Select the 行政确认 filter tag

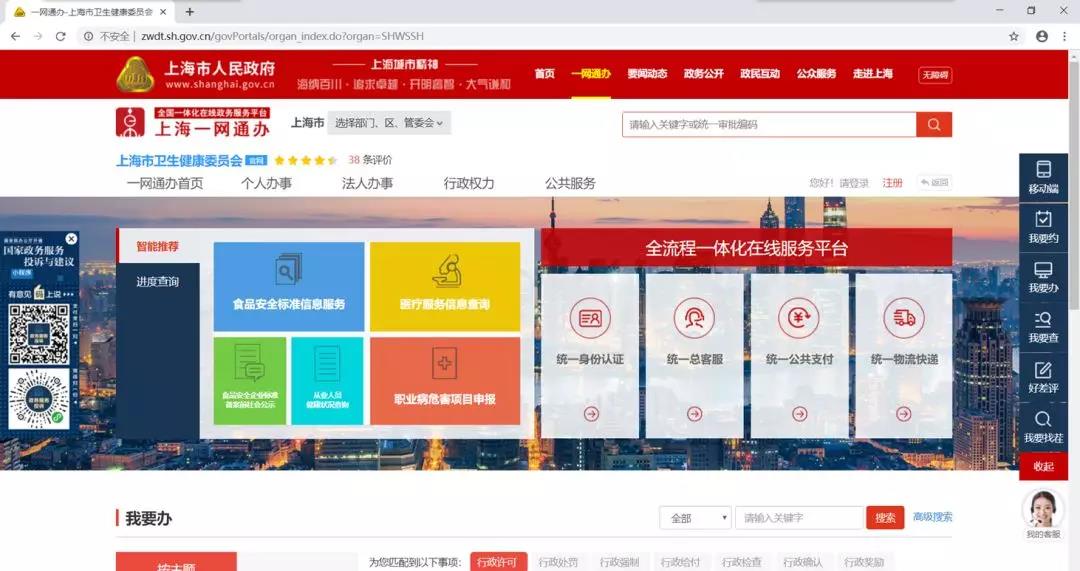[x=802, y=562]
